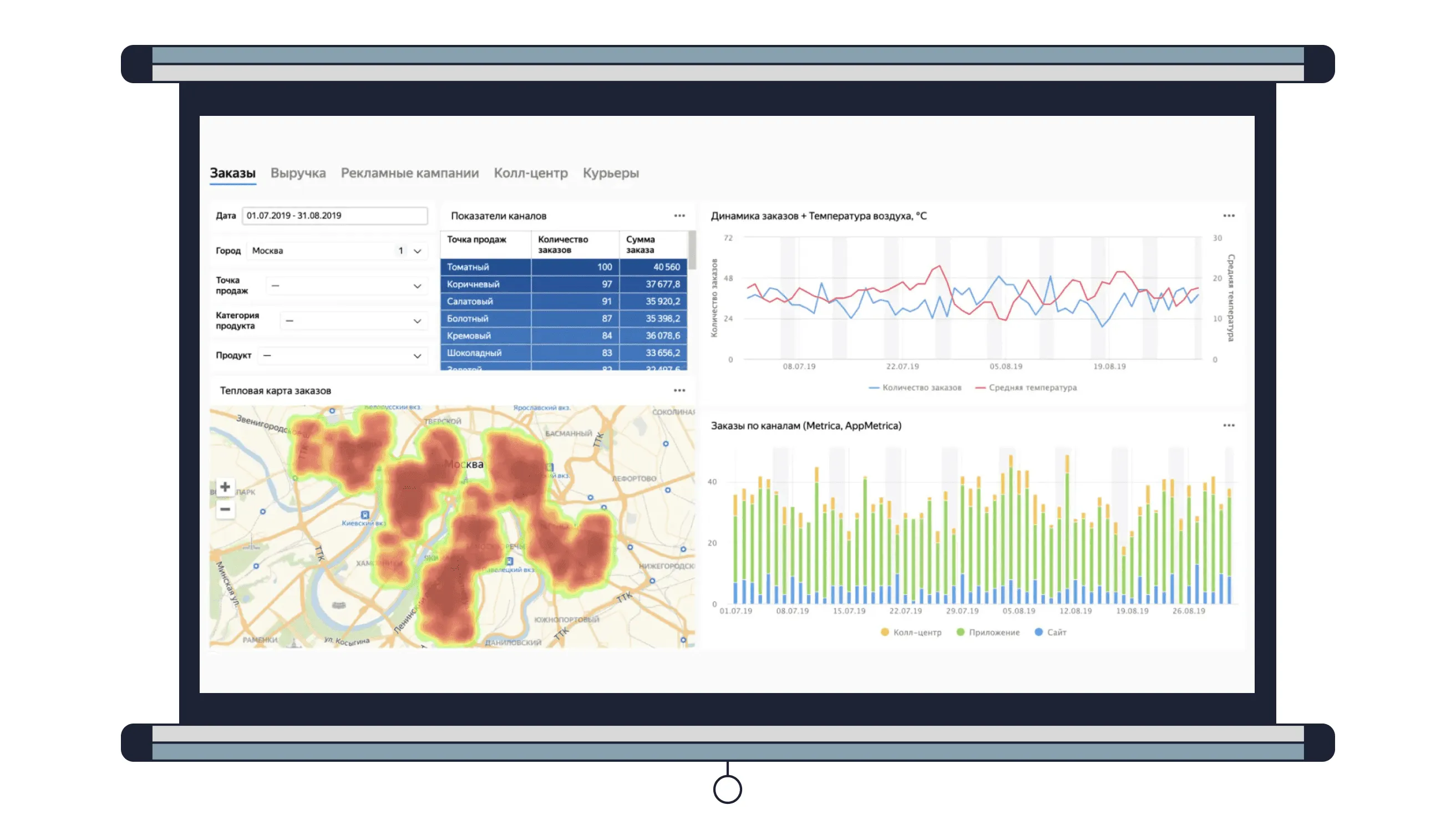
Task: Select the Болотный table row
Action: click(564, 319)
